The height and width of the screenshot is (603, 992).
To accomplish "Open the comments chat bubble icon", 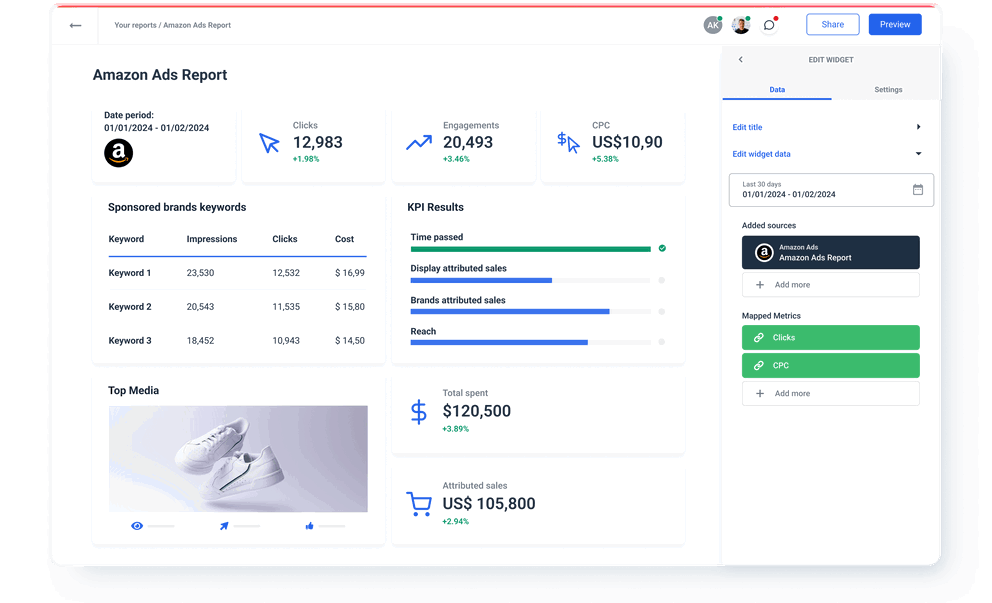I will click(768, 25).
